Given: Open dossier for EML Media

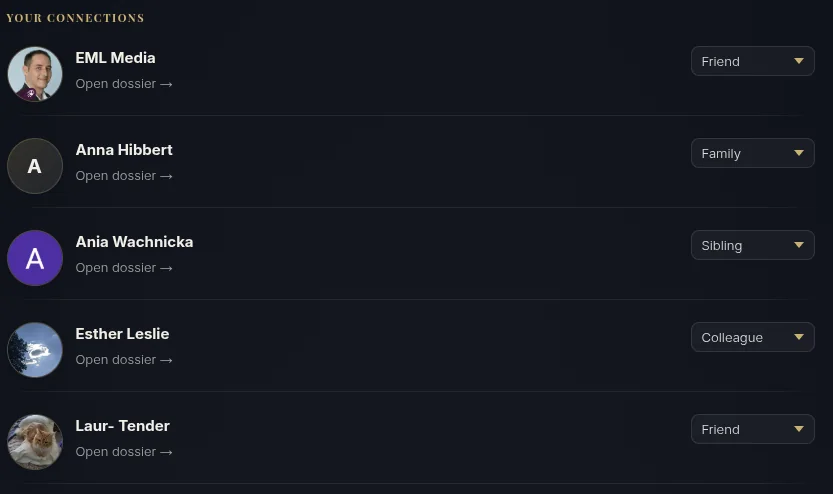Looking at the screenshot, I should [x=124, y=84].
